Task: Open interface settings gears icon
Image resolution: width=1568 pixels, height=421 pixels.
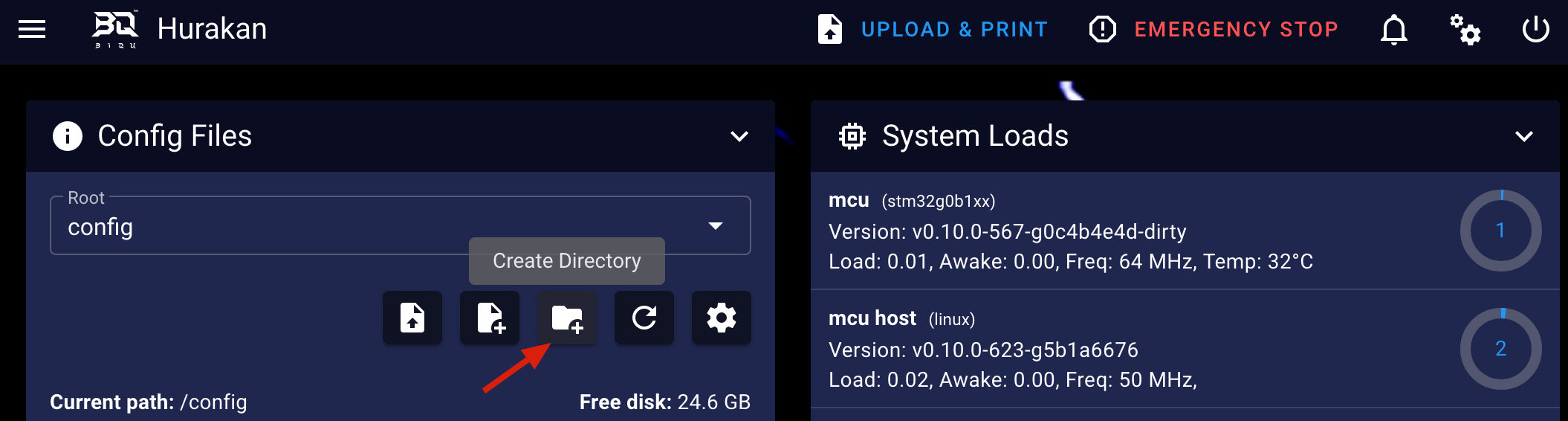Action: (1465, 30)
